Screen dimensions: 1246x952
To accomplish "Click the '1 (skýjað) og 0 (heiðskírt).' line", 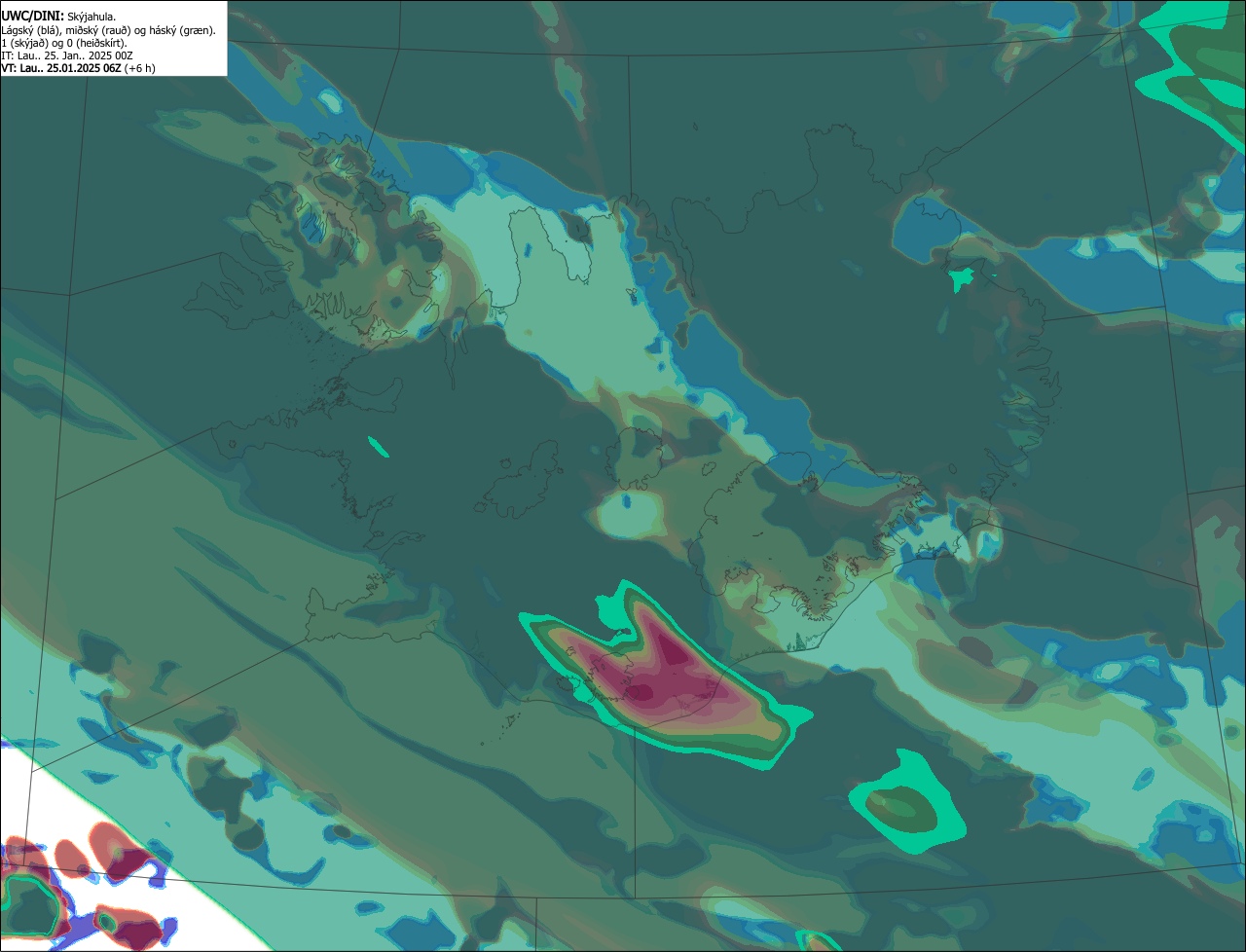I will [64, 43].
